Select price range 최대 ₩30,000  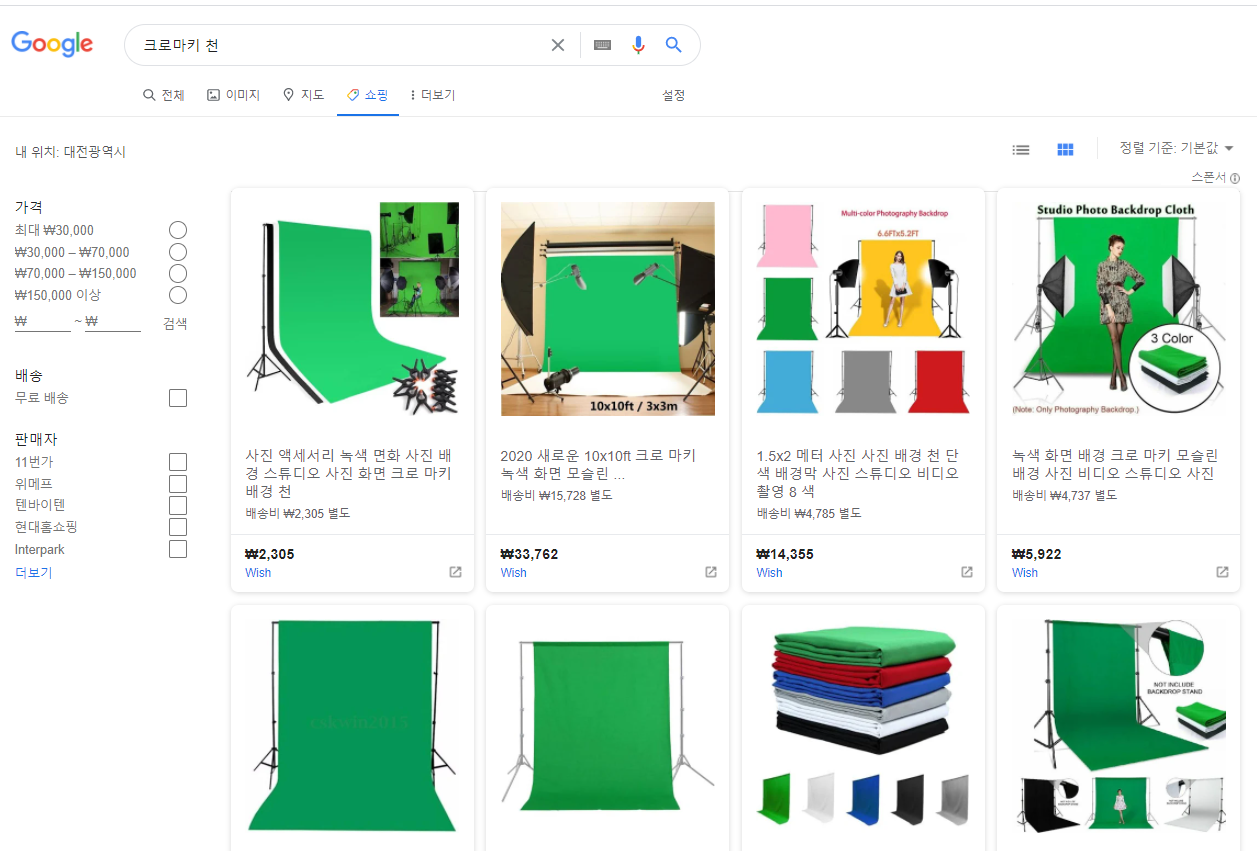point(178,230)
